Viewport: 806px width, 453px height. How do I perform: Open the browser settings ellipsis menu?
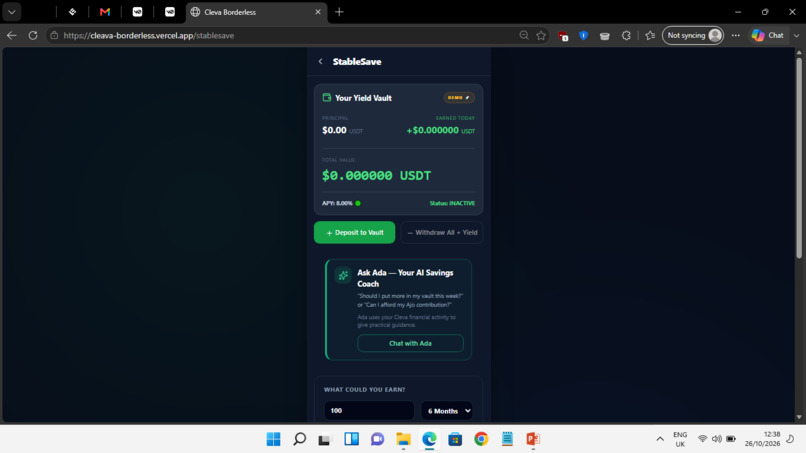click(736, 35)
